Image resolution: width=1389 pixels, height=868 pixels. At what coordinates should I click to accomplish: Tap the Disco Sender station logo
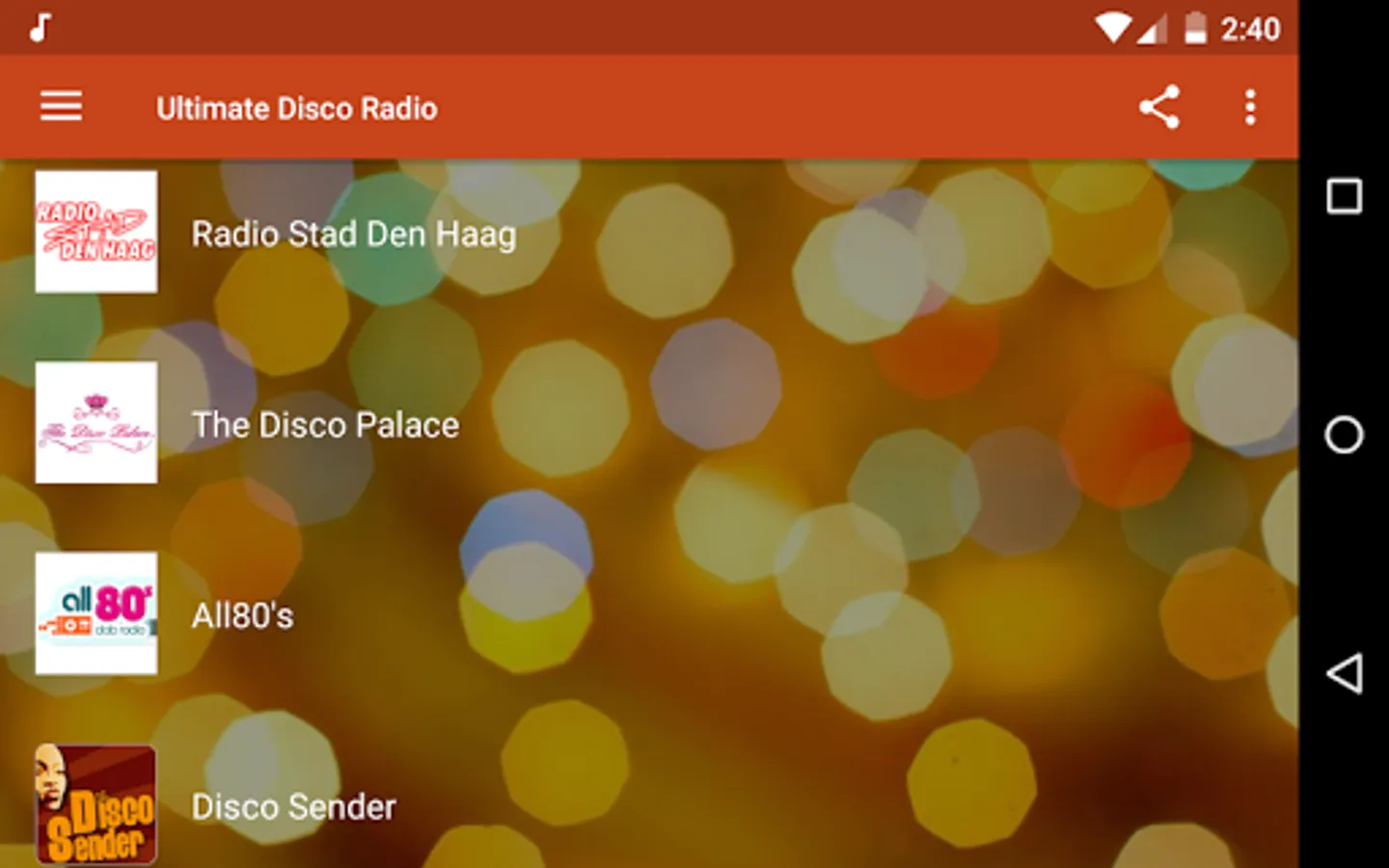pos(96,804)
